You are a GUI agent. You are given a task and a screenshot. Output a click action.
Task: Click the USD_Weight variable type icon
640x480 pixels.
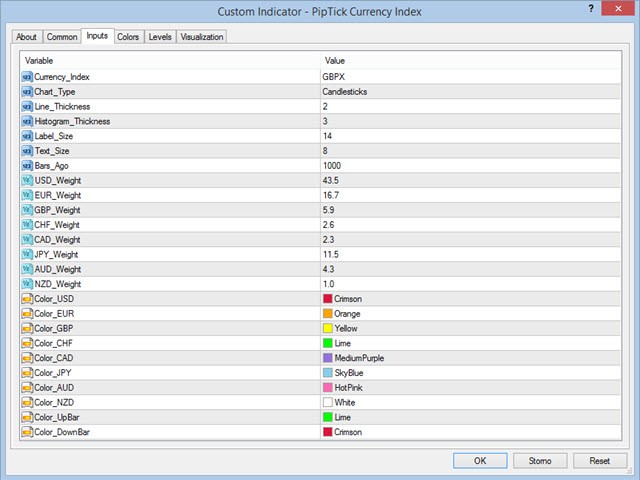[26, 180]
